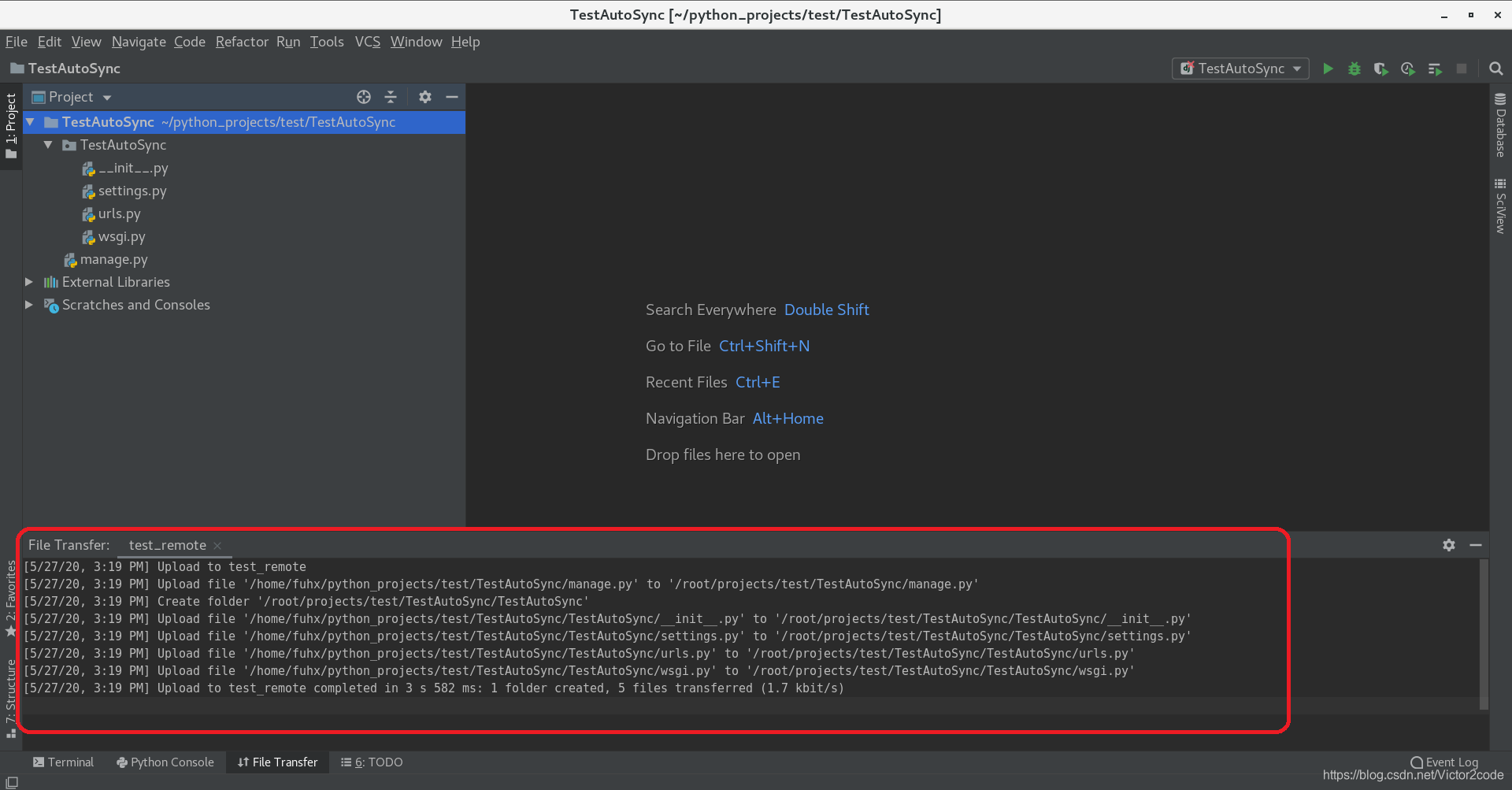
Task: Open the VCS menu
Action: 368,42
